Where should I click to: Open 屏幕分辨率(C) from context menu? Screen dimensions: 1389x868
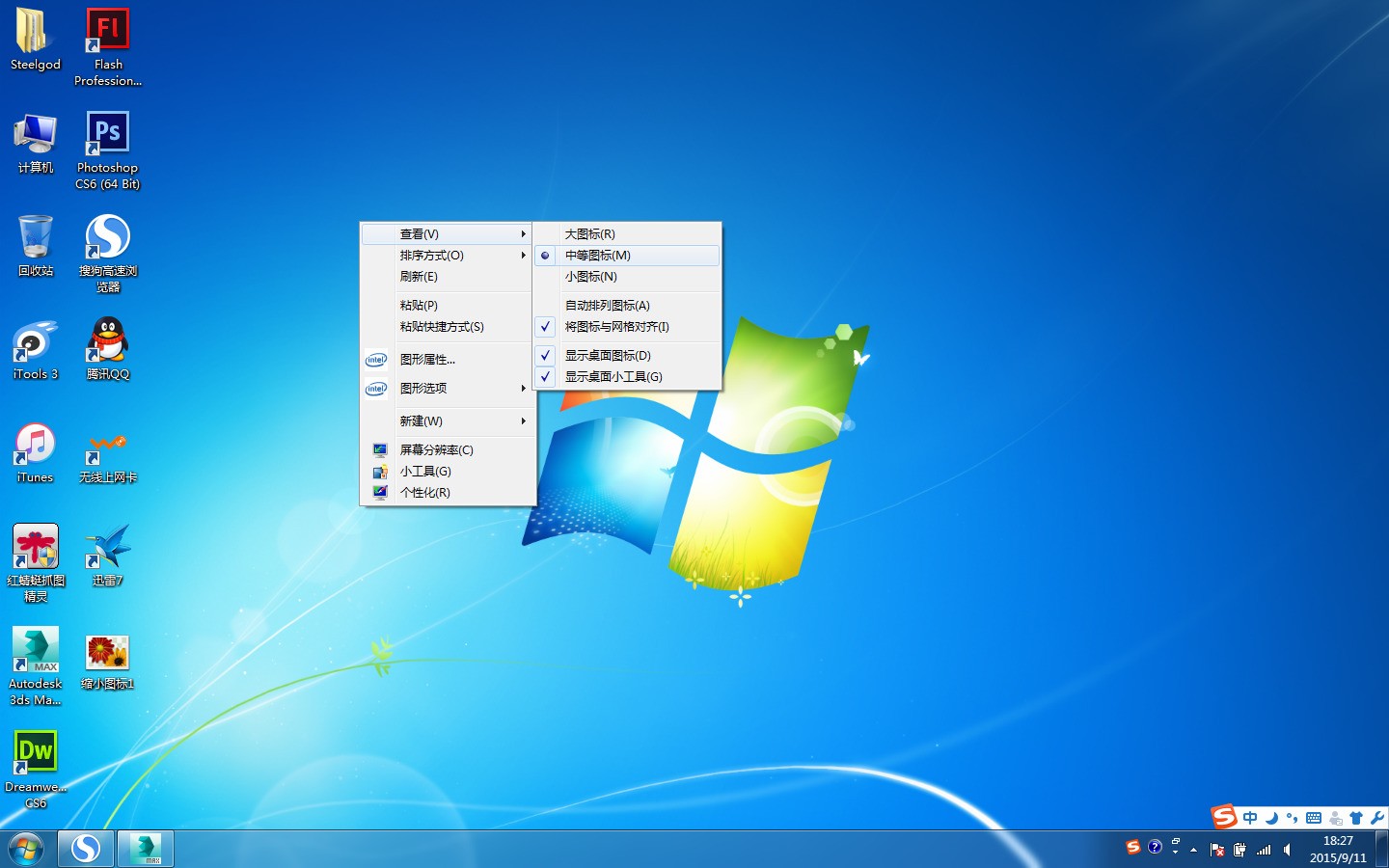click(448, 450)
